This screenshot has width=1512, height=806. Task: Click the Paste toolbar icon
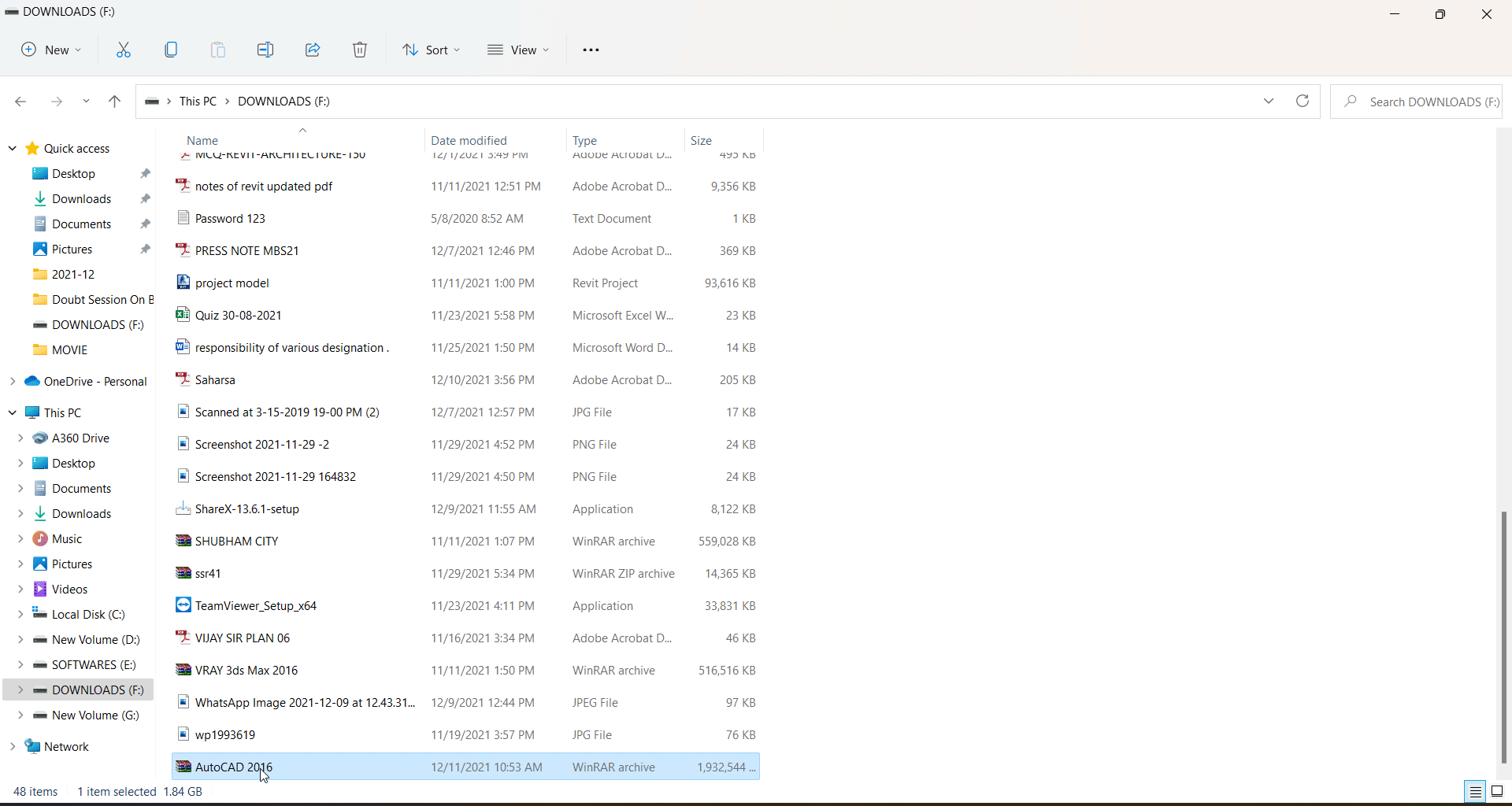click(x=218, y=50)
